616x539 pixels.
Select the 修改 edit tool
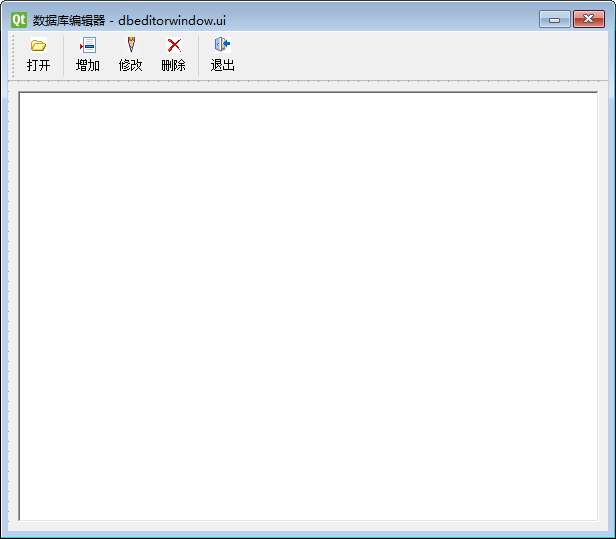(131, 55)
